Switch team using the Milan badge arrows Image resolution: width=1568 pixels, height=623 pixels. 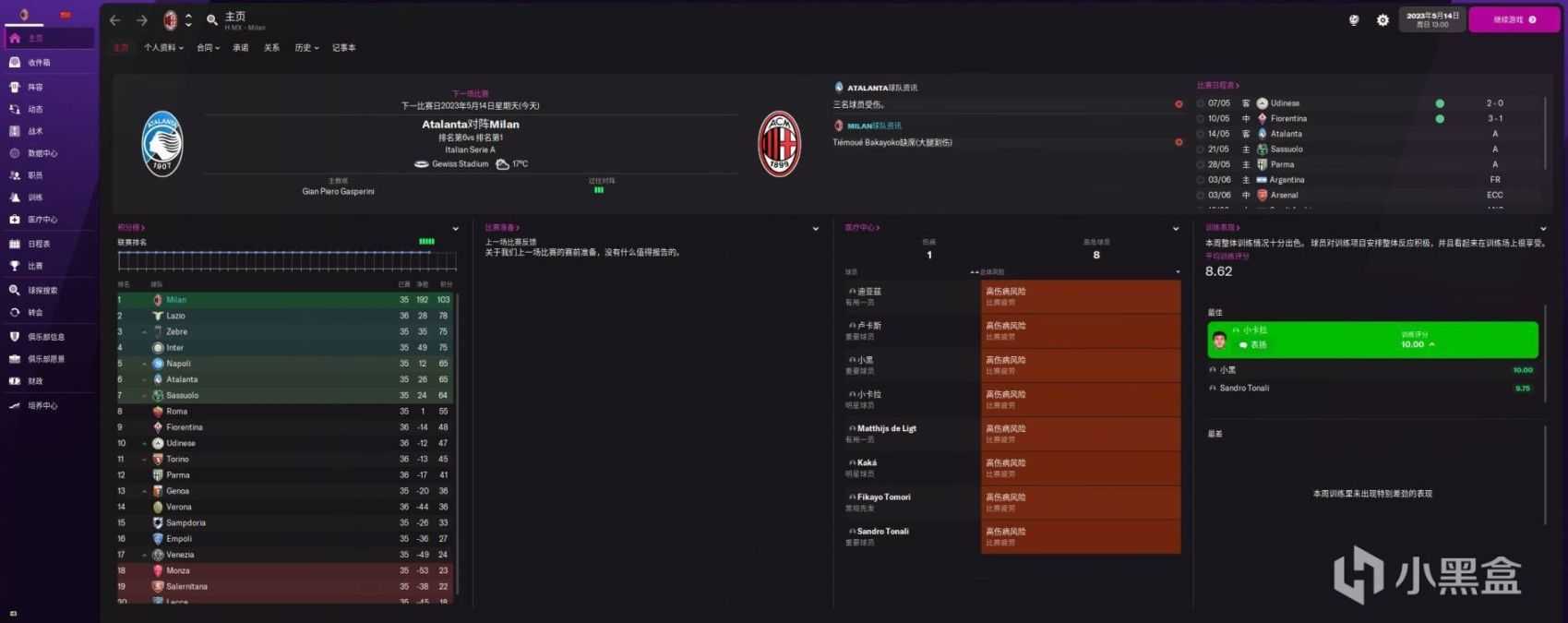point(188,20)
